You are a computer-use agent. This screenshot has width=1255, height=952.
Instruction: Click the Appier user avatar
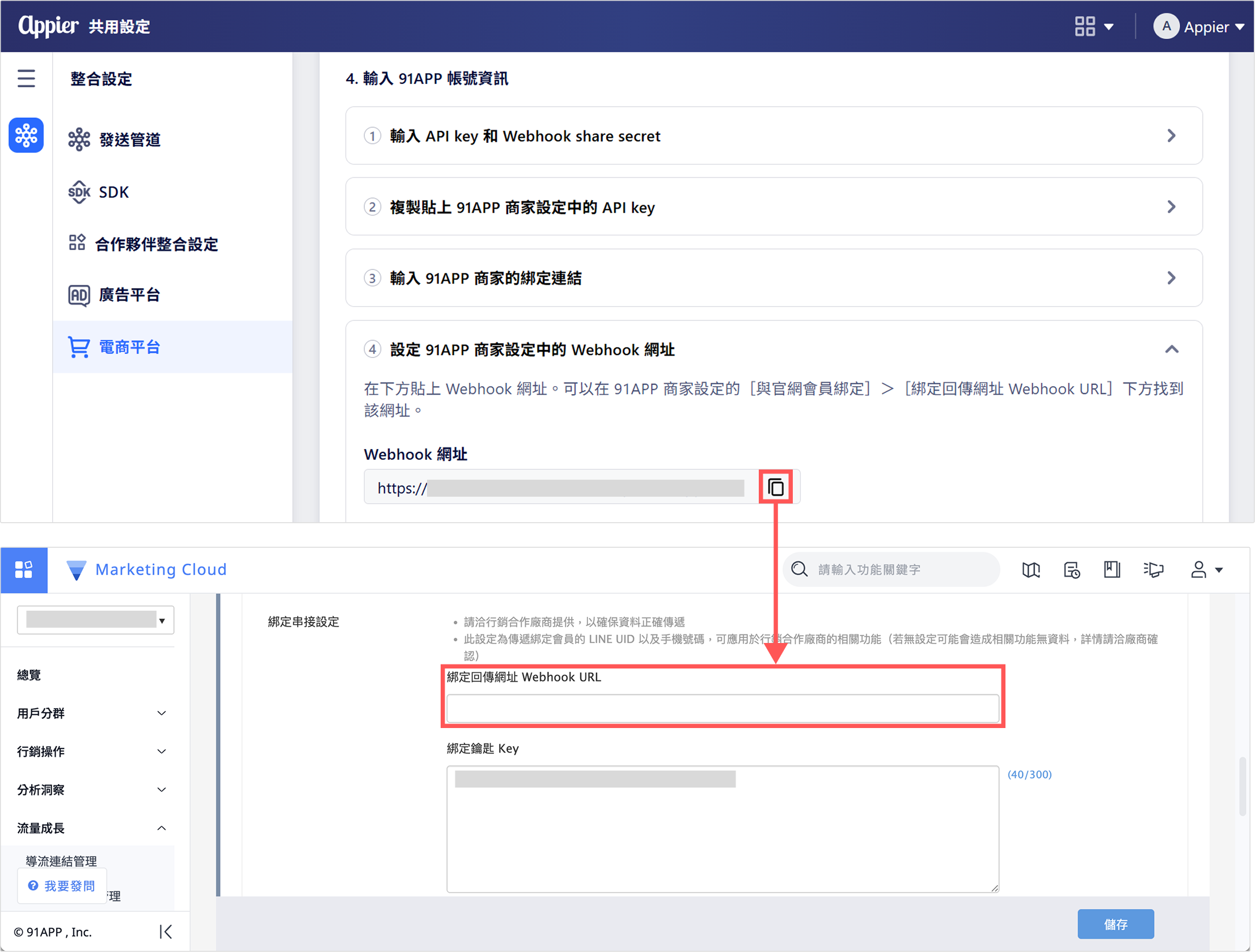pos(1166,26)
